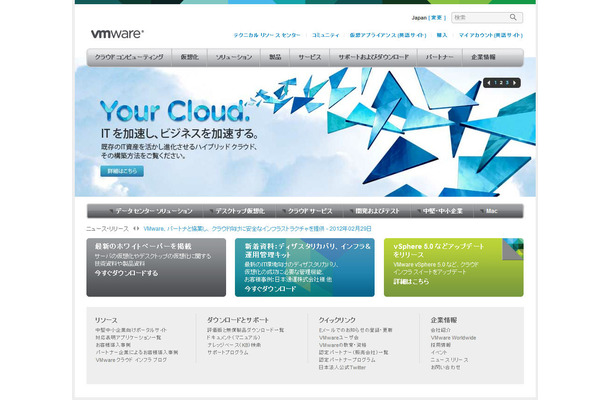
Task: Open お問い合わせ footer link
Action: (x=445, y=367)
